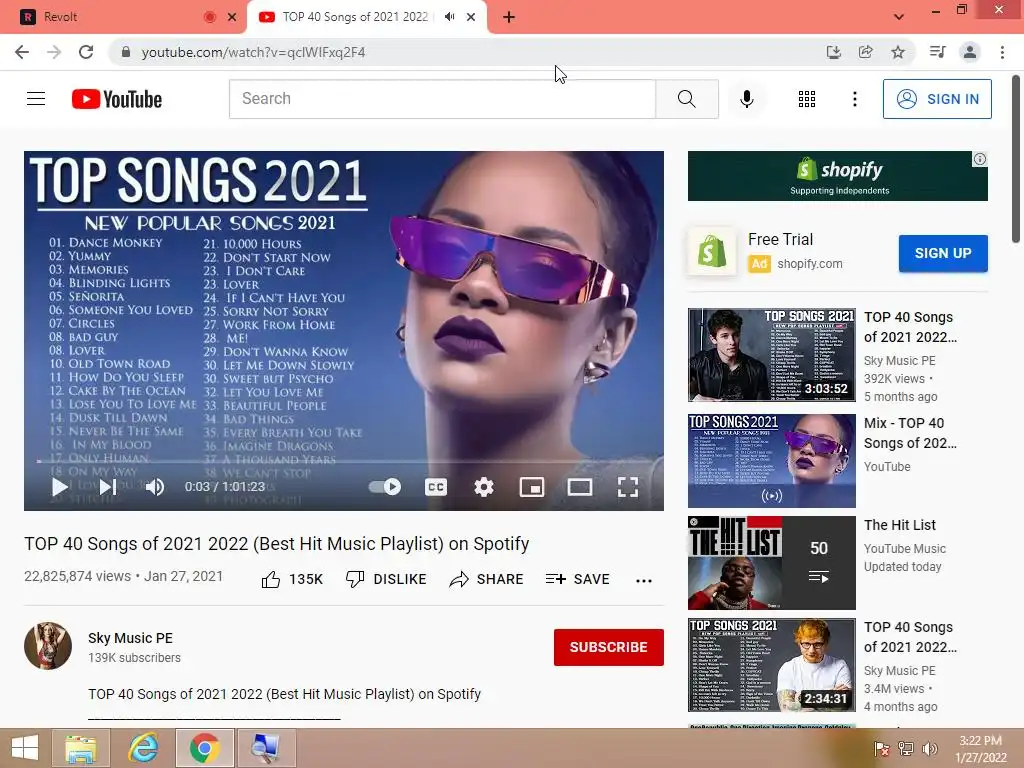Open Shawn Mendes 3:03:52 video thumbnail
The image size is (1024, 768).
point(771,355)
